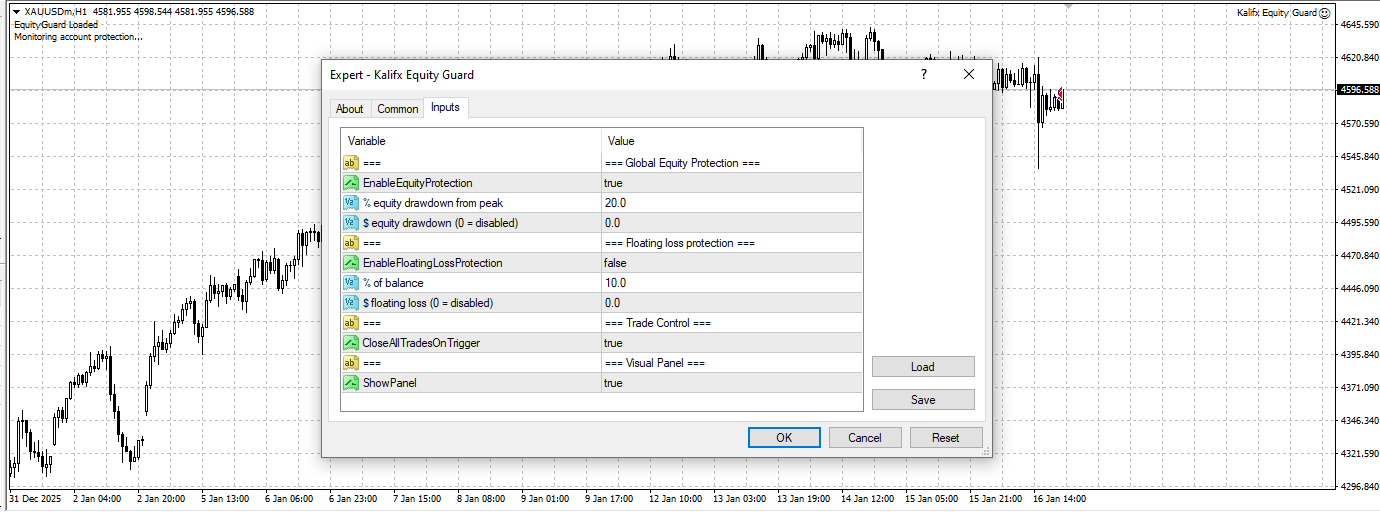This screenshot has height=512, width=1380.
Task: Click the 'EnableEquityProtection' variable name
Action: click(418, 183)
